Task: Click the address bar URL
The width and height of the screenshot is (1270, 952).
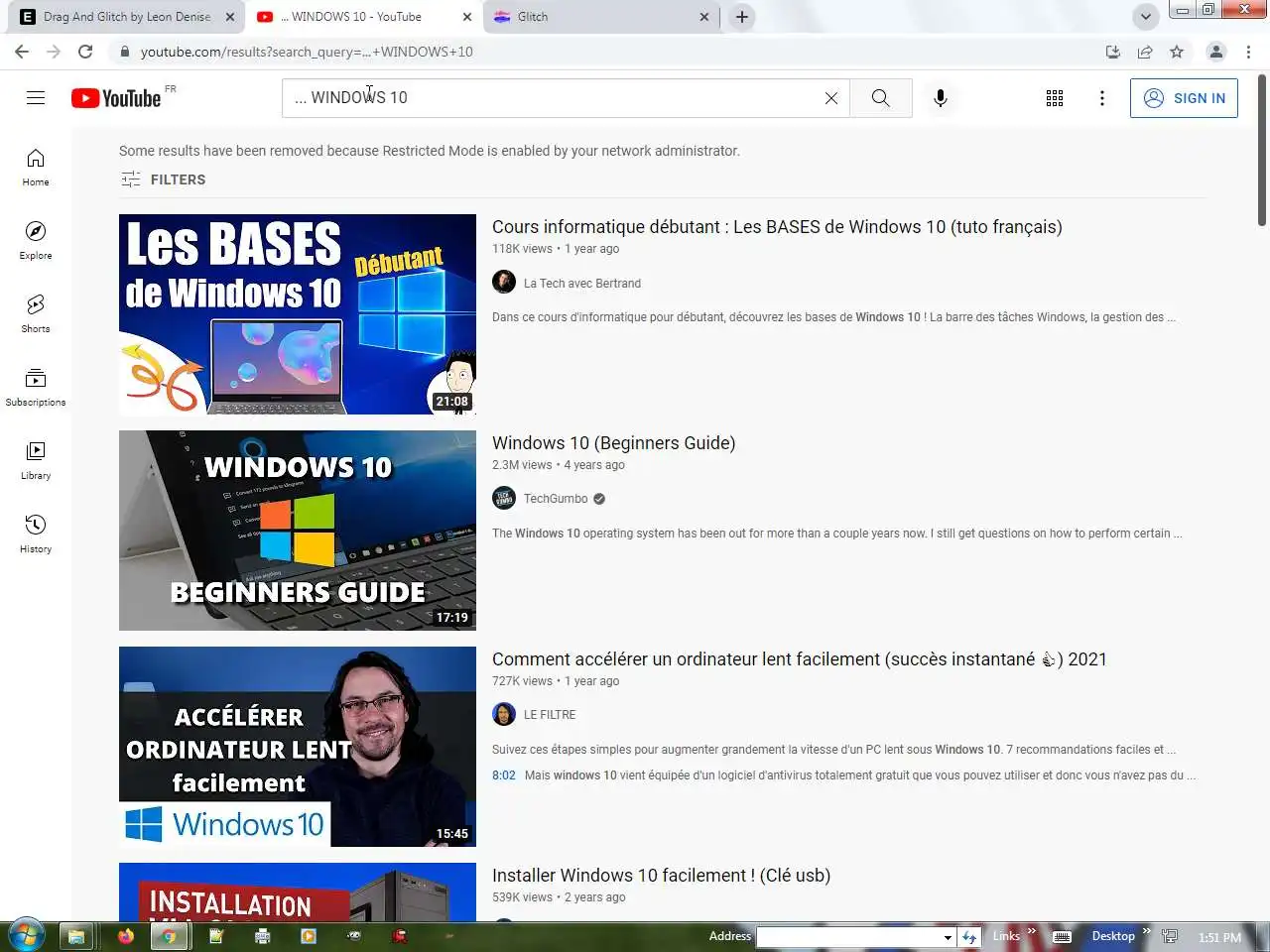Action: point(307,52)
